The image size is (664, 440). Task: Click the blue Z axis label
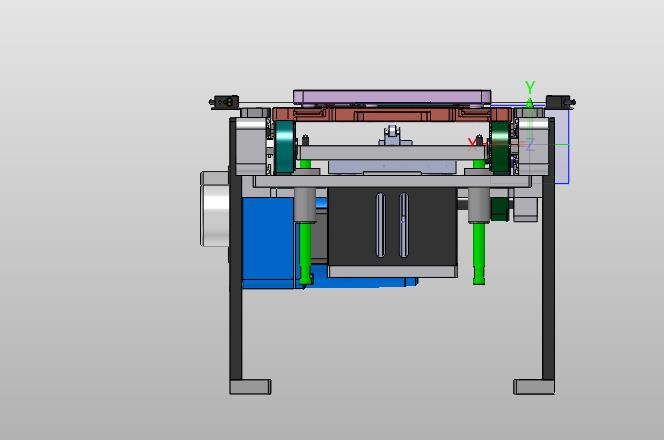pos(530,145)
